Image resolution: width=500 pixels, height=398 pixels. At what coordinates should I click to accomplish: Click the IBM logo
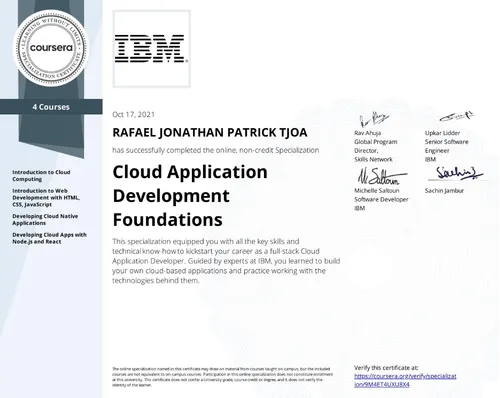coord(151,49)
